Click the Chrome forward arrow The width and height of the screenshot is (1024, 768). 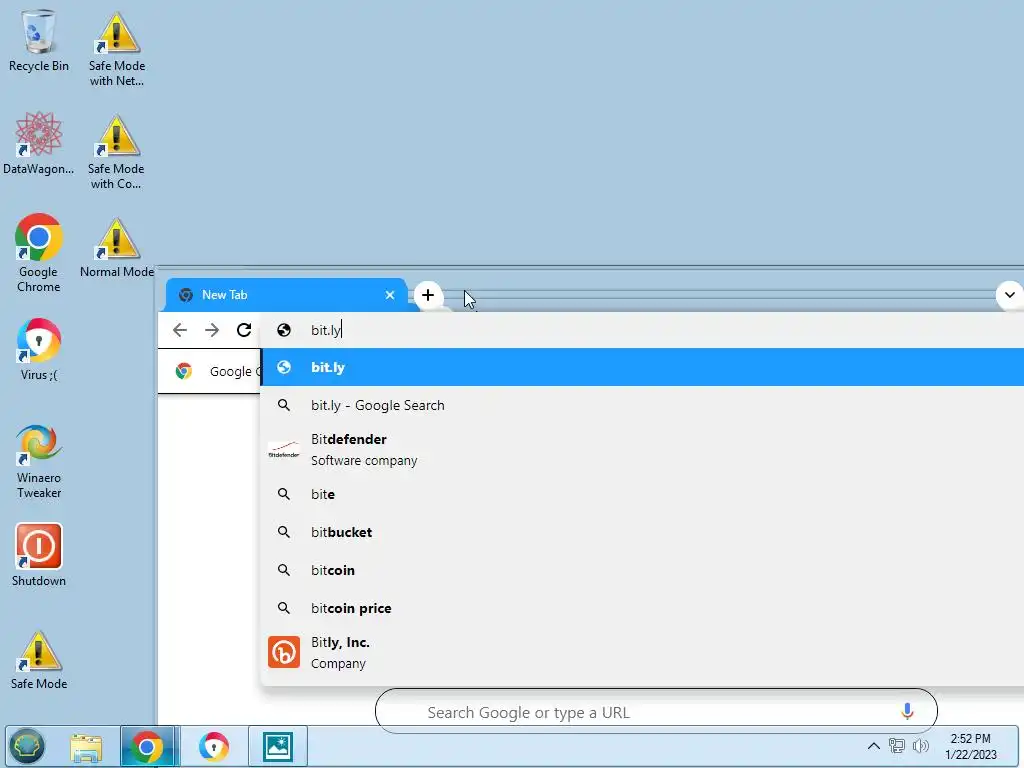(x=212, y=330)
